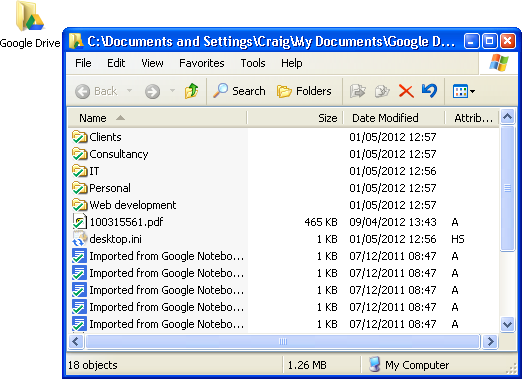Click the IT folder icon
Screen dimensions: 522x379
point(80,171)
